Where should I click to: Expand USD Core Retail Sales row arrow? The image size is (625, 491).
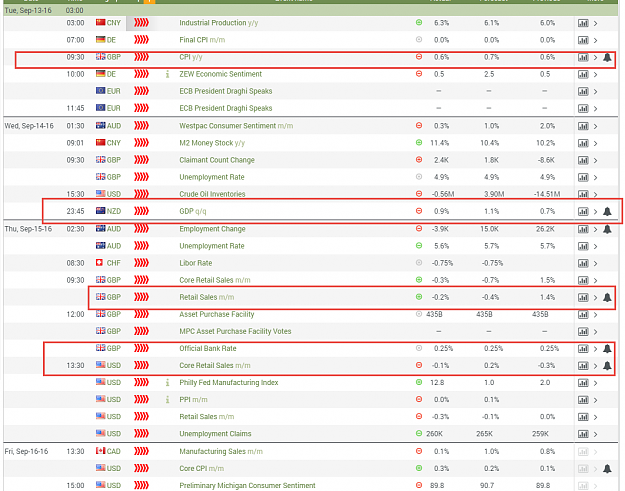click(596, 366)
